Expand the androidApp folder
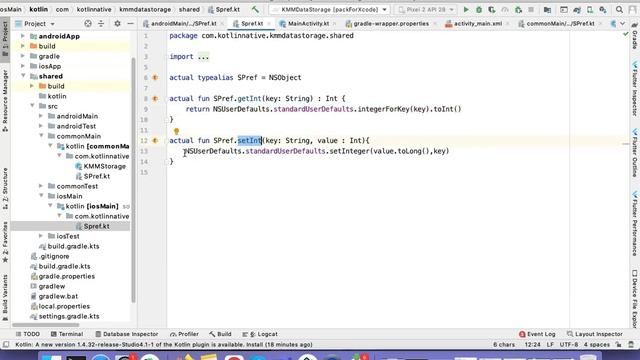Viewport: 640px width, 360px height. [x=23, y=36]
